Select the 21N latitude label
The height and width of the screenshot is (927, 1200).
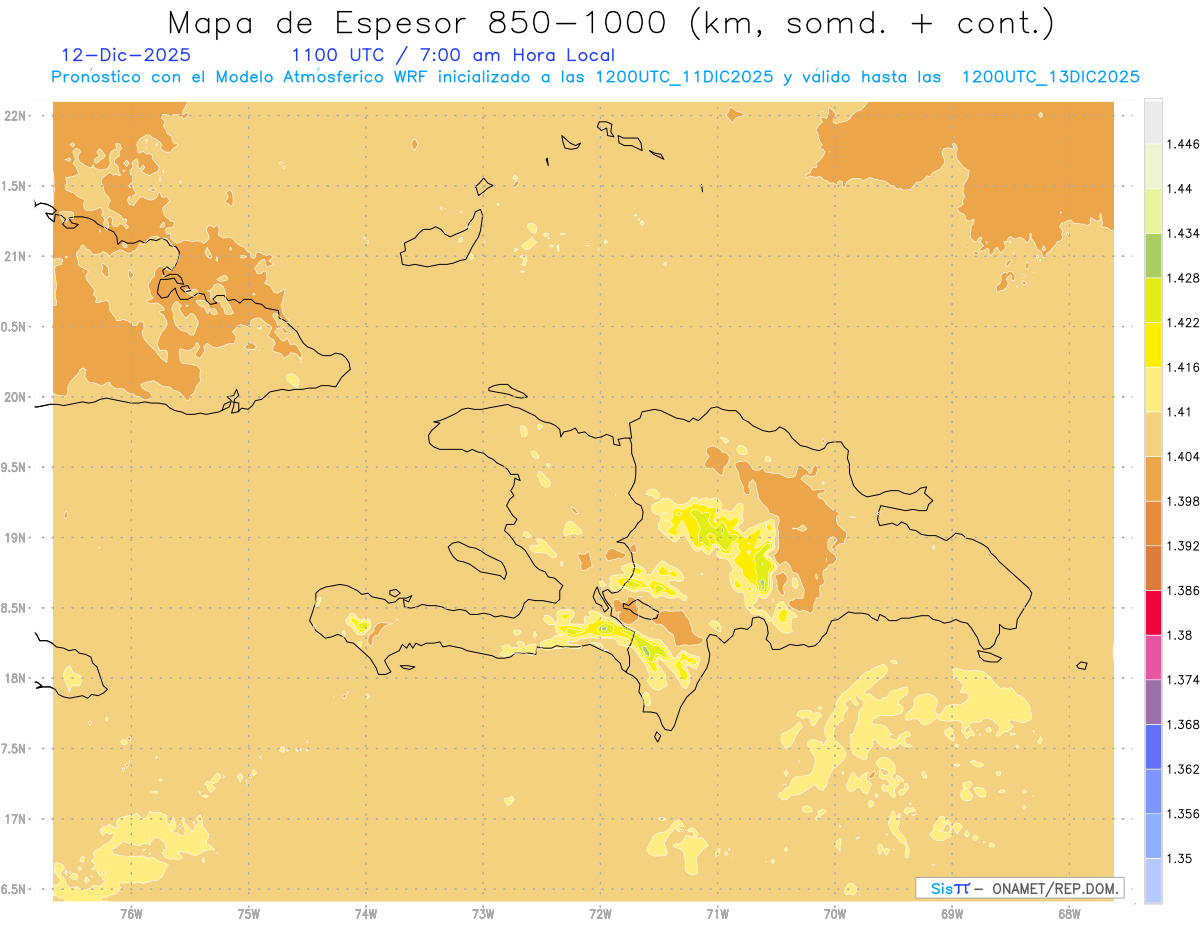[x=16, y=256]
